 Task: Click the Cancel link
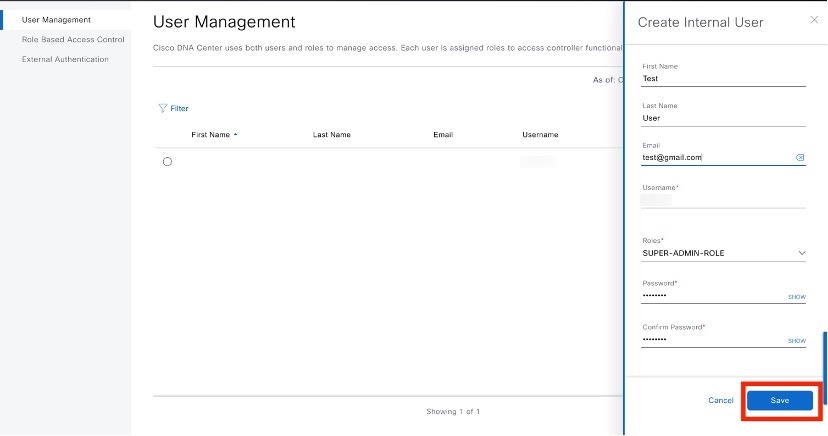pyautogui.click(x=721, y=400)
